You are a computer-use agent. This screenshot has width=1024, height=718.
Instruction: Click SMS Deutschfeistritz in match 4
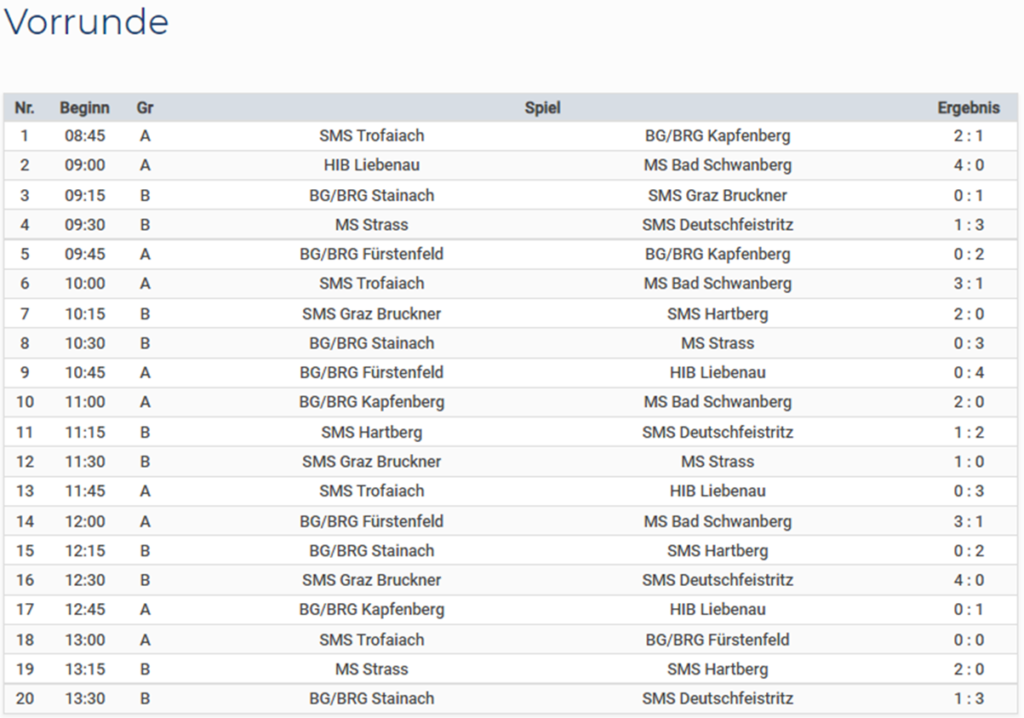717,225
